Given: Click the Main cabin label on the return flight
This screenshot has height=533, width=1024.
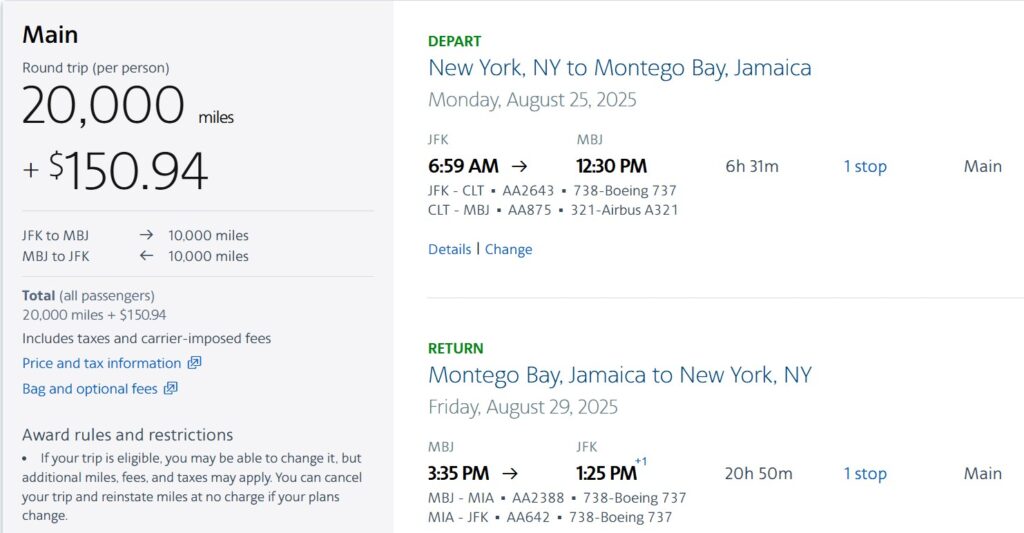Looking at the screenshot, I should coord(982,474).
